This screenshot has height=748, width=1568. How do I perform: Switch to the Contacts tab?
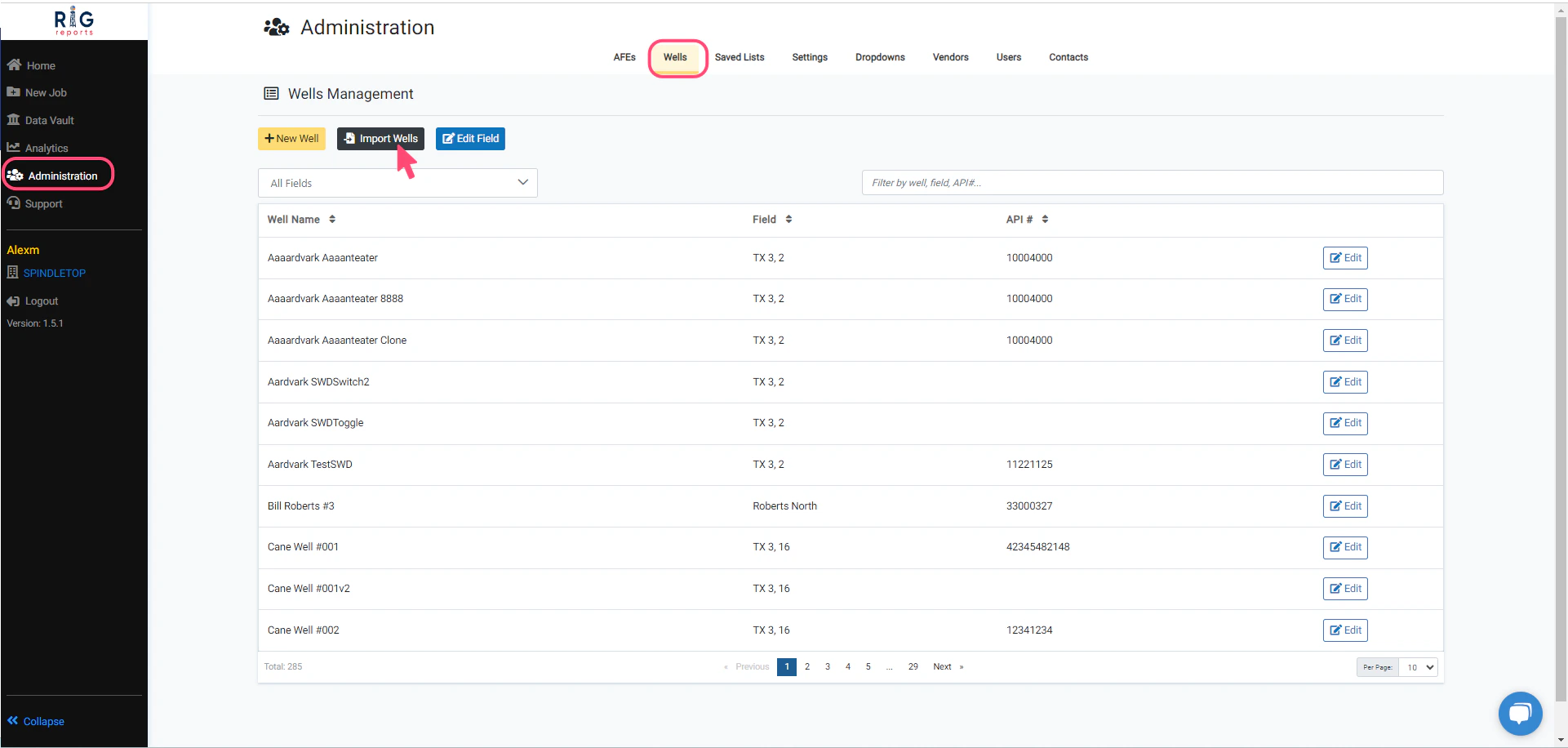click(1068, 57)
